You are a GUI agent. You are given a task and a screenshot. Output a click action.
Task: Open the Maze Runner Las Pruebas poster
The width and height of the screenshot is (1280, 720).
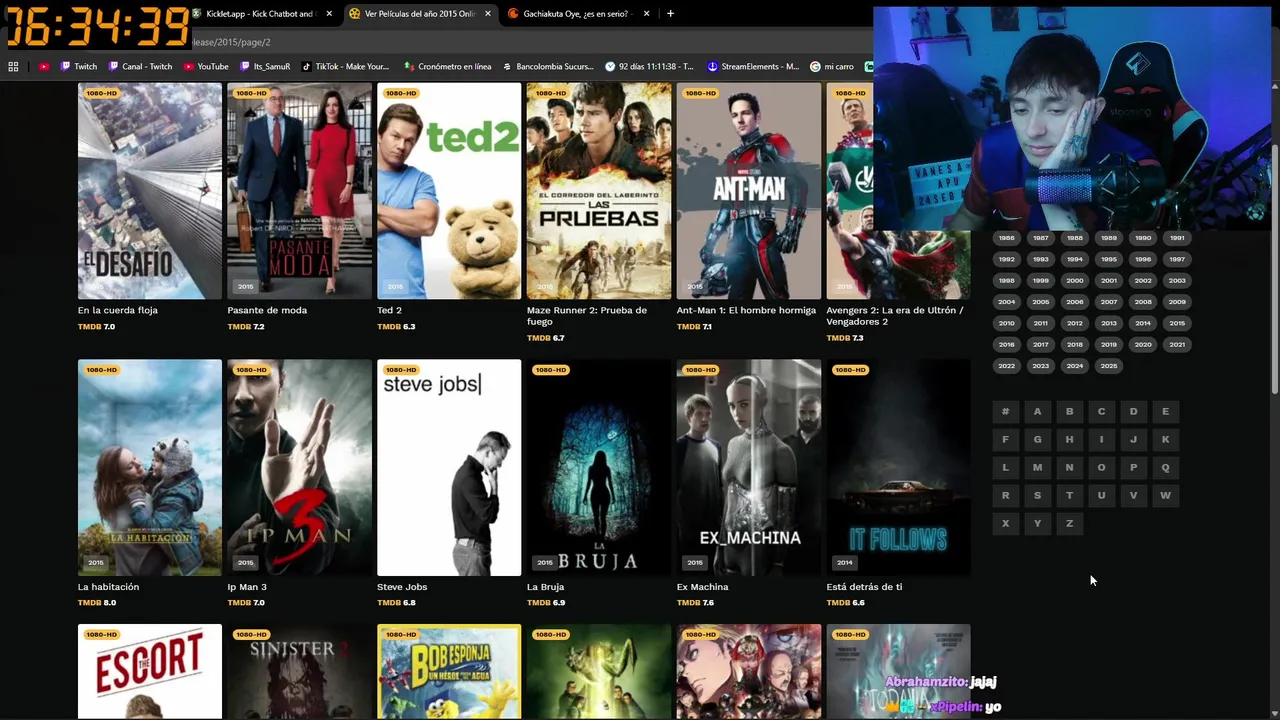(x=599, y=191)
